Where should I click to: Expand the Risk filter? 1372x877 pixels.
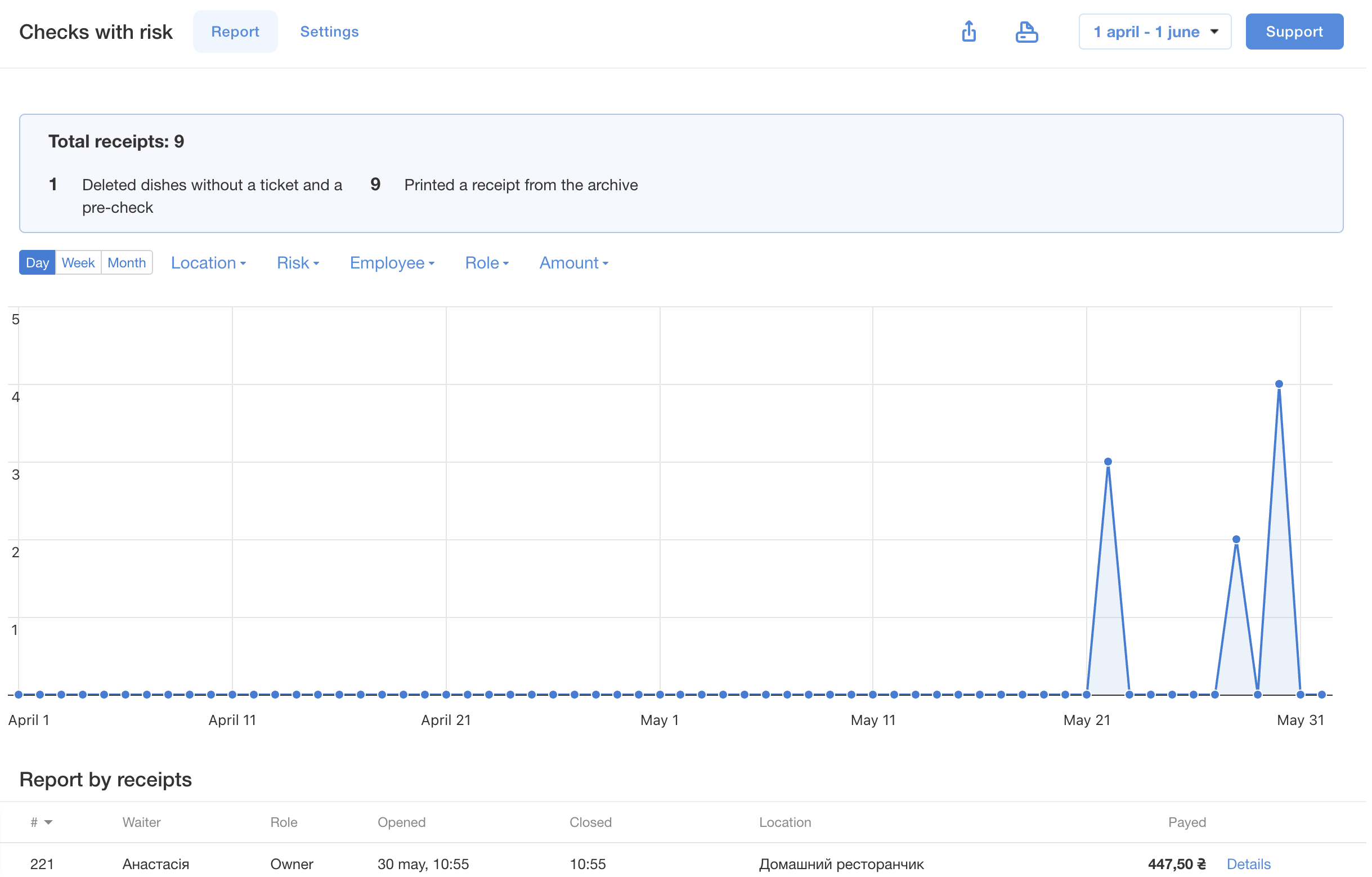tap(298, 263)
